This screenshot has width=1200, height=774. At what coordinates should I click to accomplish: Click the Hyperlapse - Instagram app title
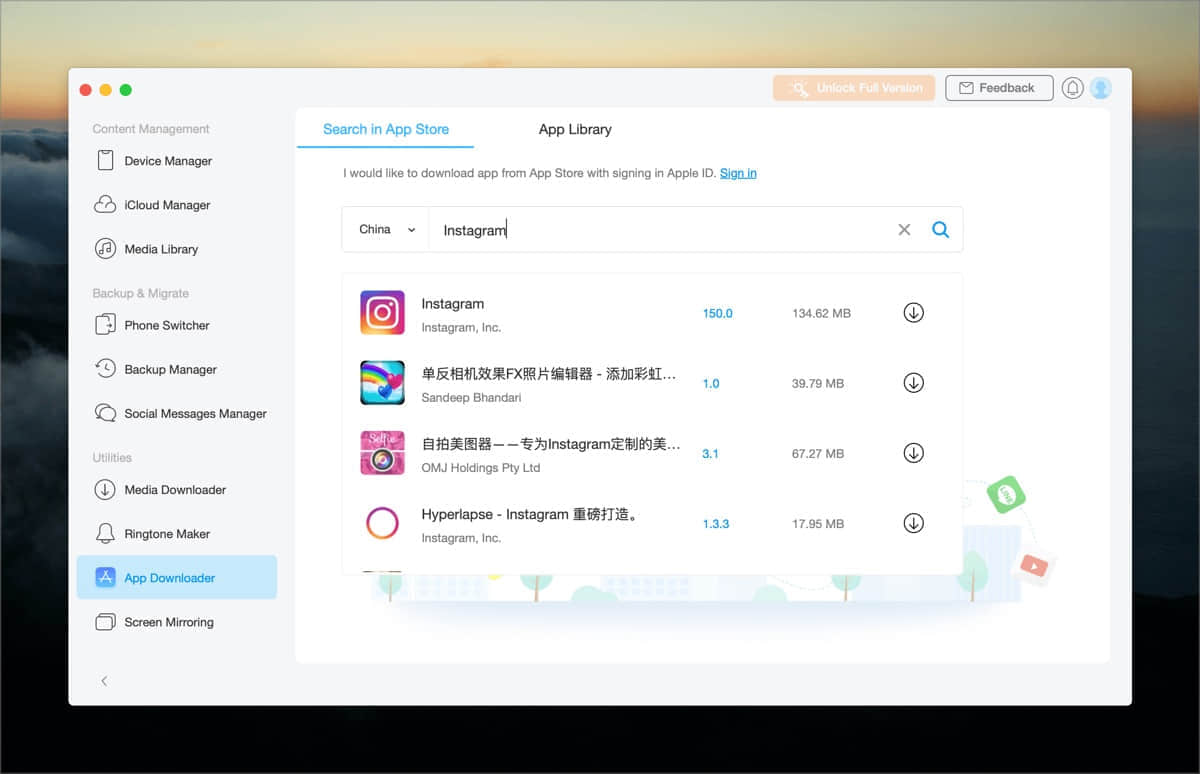530,514
